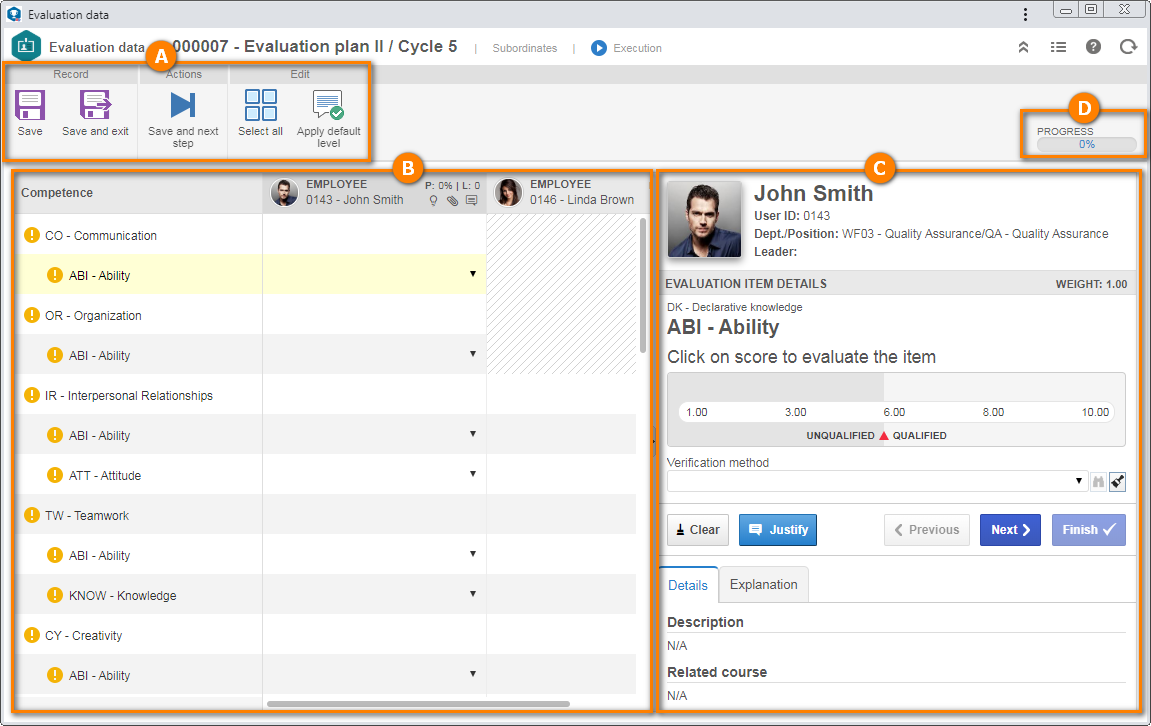
Task: Click the Finish button
Action: coord(1089,530)
